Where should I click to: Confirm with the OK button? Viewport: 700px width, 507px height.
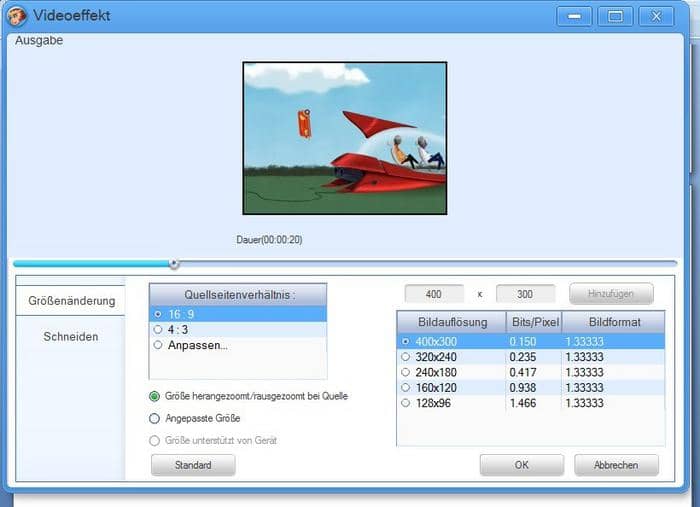[x=521, y=465]
